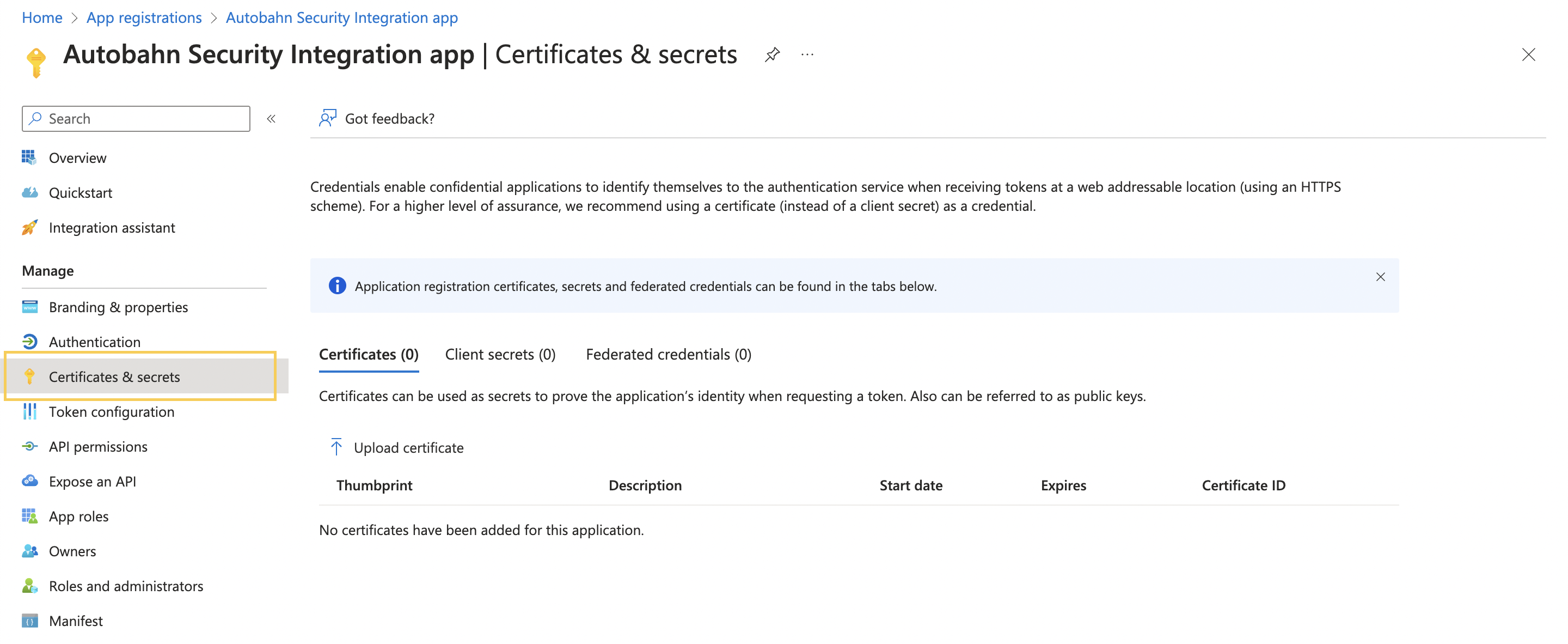
Task: Collapse the sidebar menu
Action: coord(271,118)
